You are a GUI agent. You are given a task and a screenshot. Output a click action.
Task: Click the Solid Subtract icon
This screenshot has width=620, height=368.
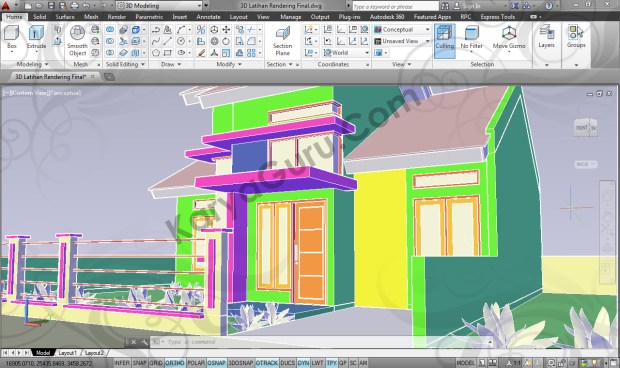pyautogui.click(x=110, y=41)
